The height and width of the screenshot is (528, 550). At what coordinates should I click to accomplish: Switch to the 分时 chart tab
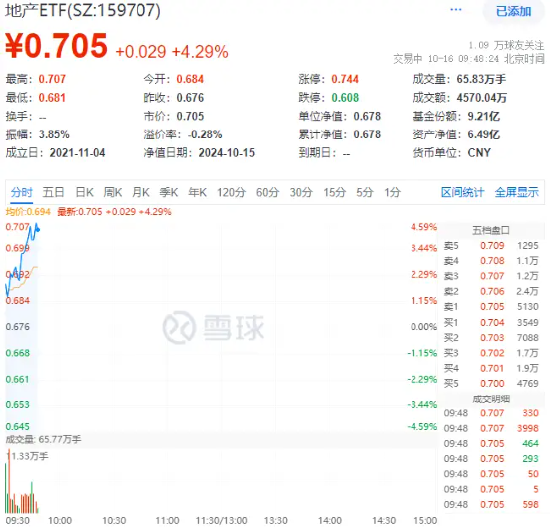tap(21, 192)
